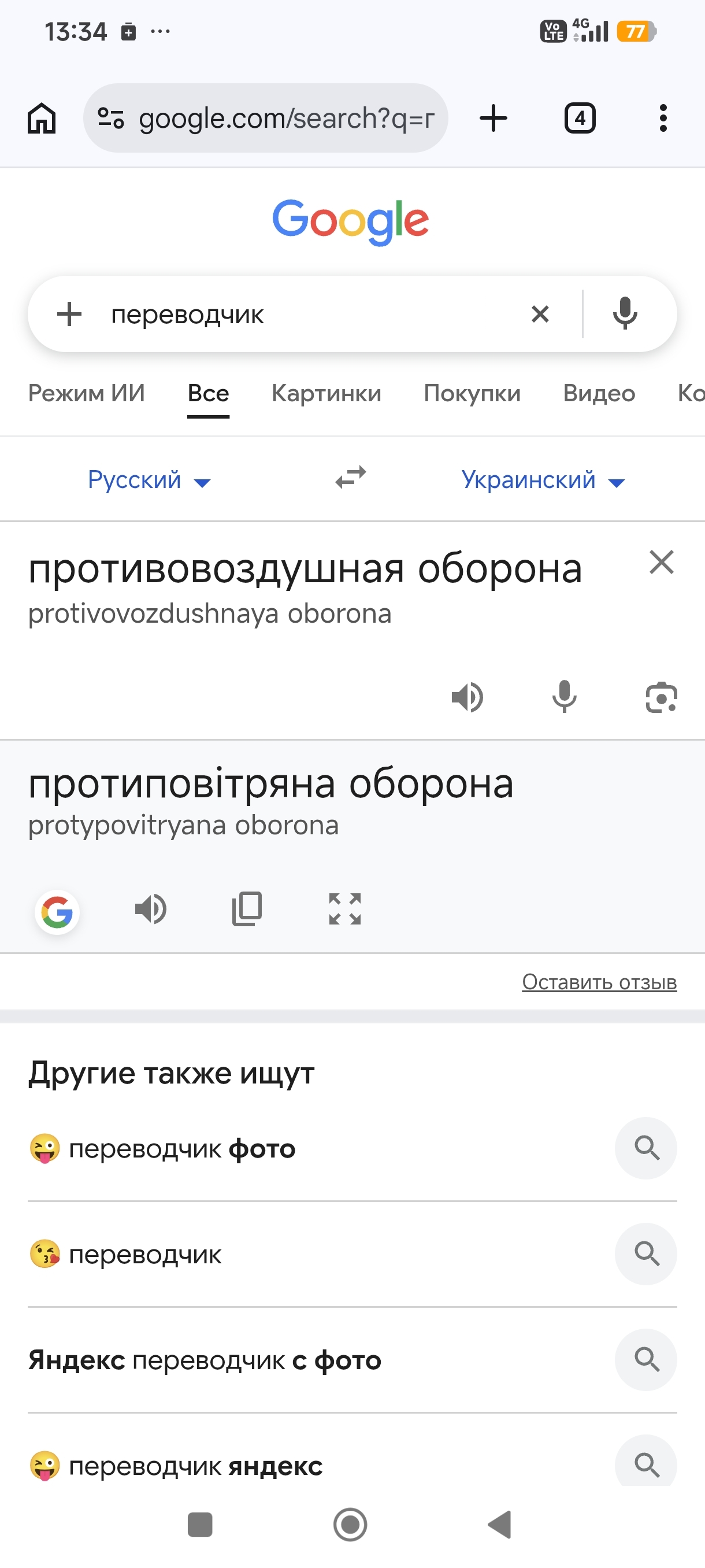Tap the browser home icon
Viewport: 705px width, 1568px height.
click(x=42, y=118)
